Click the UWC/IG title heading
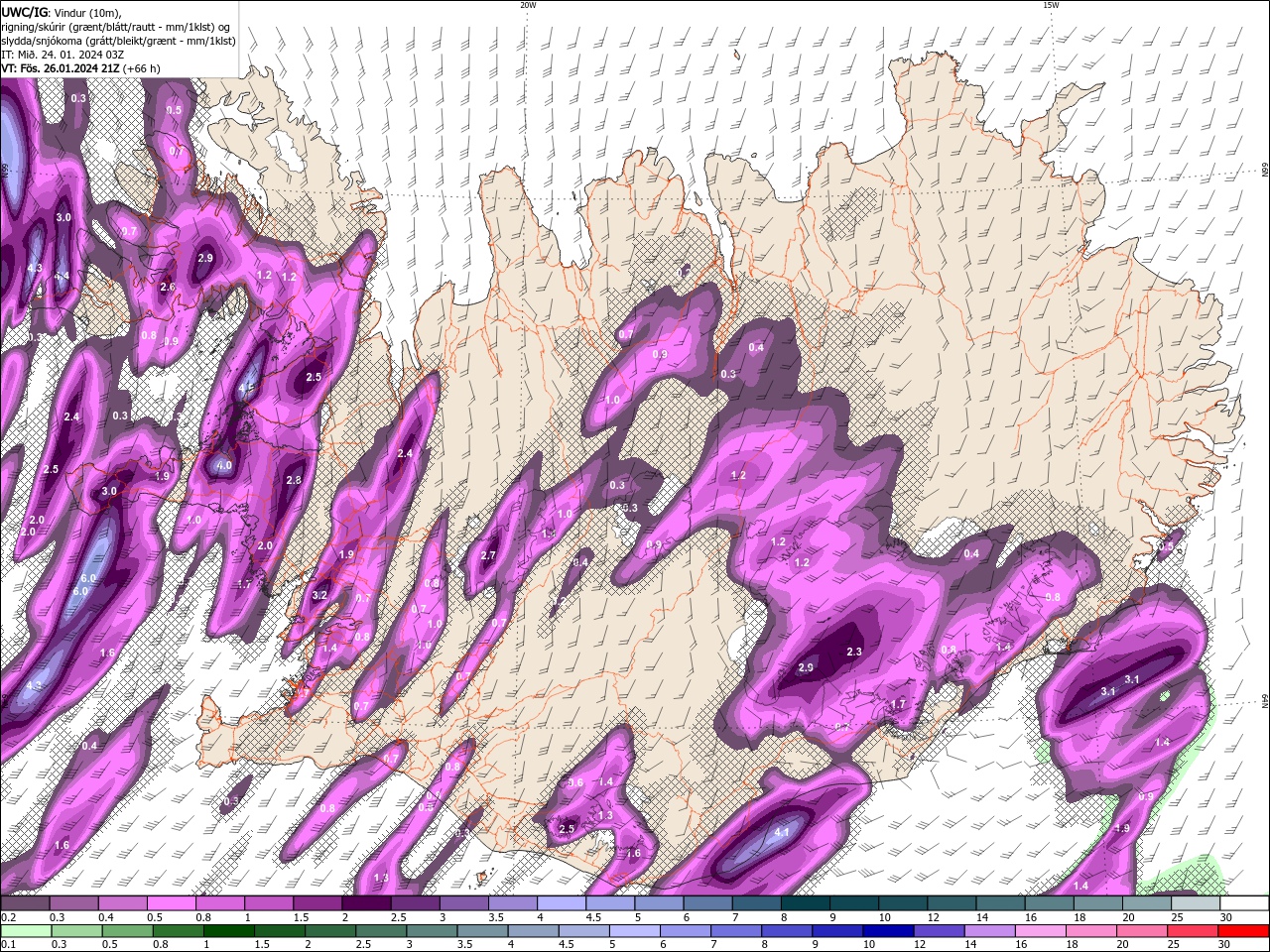 click(25, 12)
